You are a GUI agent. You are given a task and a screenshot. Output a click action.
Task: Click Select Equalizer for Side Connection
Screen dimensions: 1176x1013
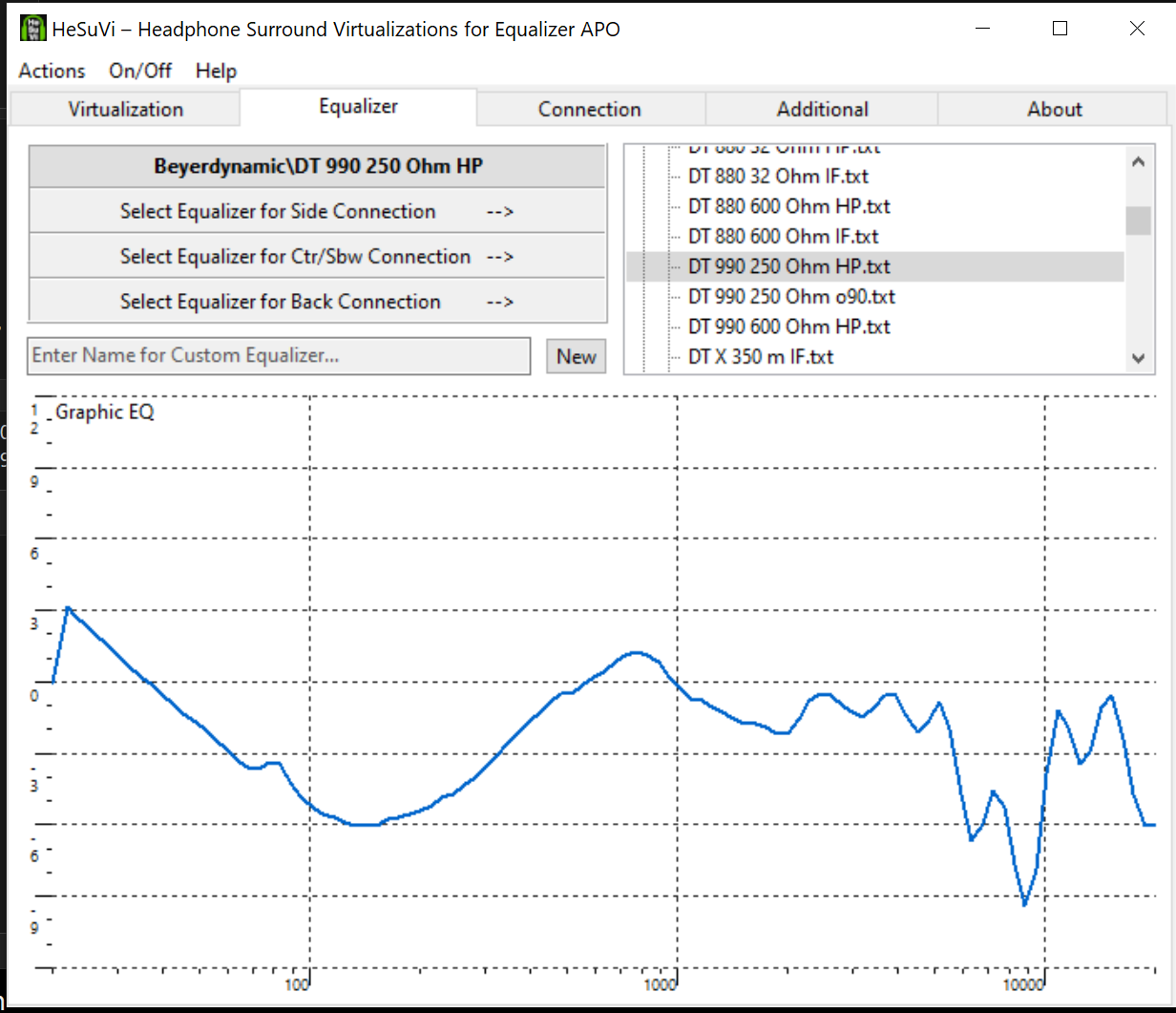coord(318,211)
